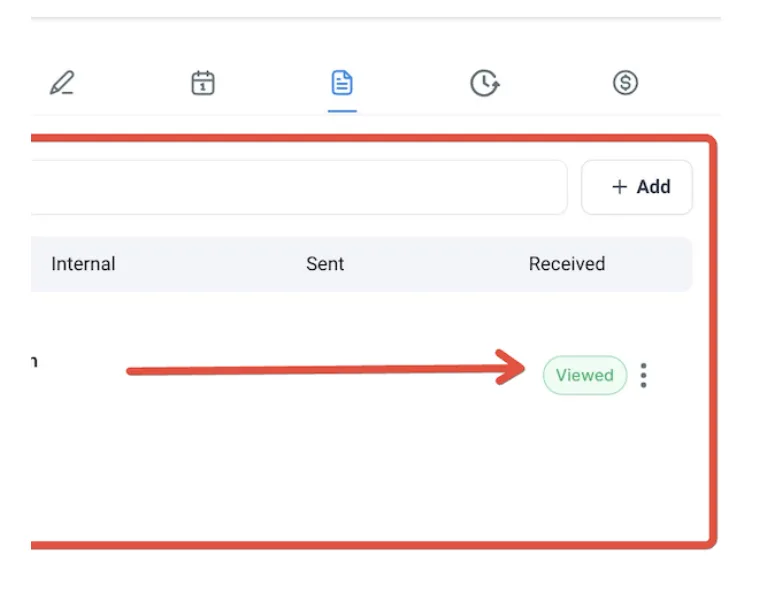
Task: Filter documents by Internal
Action: point(83,264)
